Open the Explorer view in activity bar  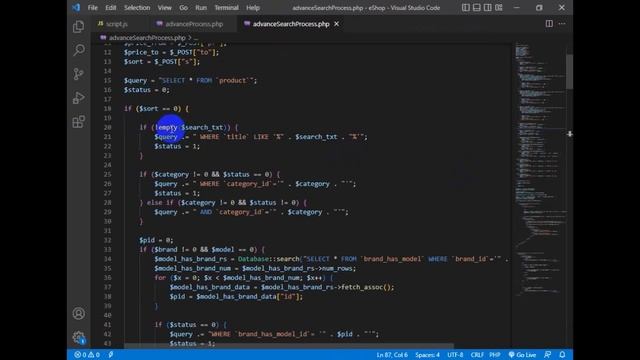pyautogui.click(x=78, y=27)
